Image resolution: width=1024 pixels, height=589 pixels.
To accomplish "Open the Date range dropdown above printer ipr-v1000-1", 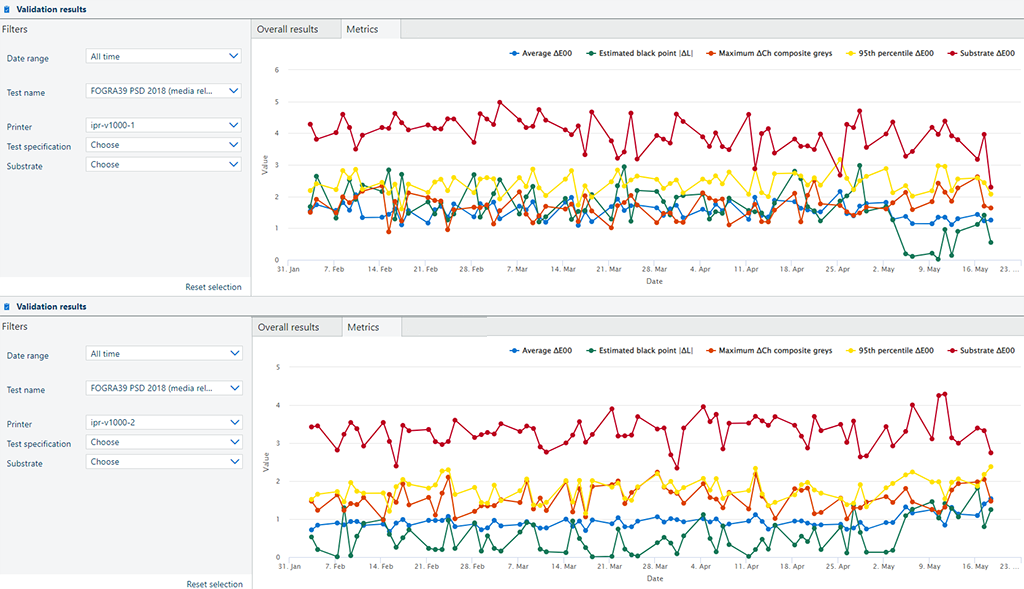I will click(164, 57).
